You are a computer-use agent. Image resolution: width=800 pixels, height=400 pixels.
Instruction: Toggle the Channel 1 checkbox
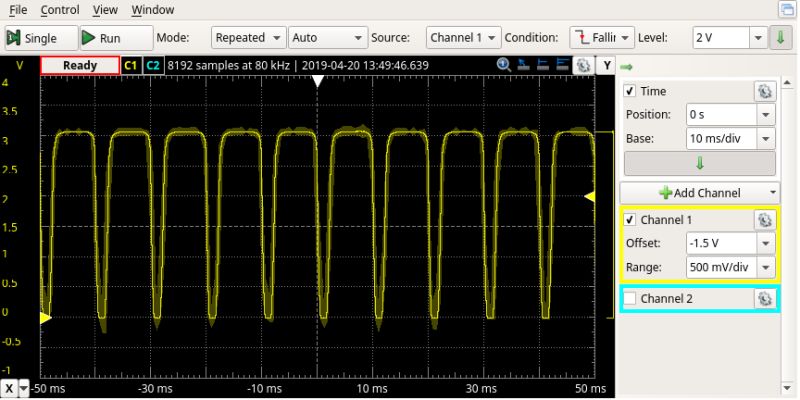630,220
